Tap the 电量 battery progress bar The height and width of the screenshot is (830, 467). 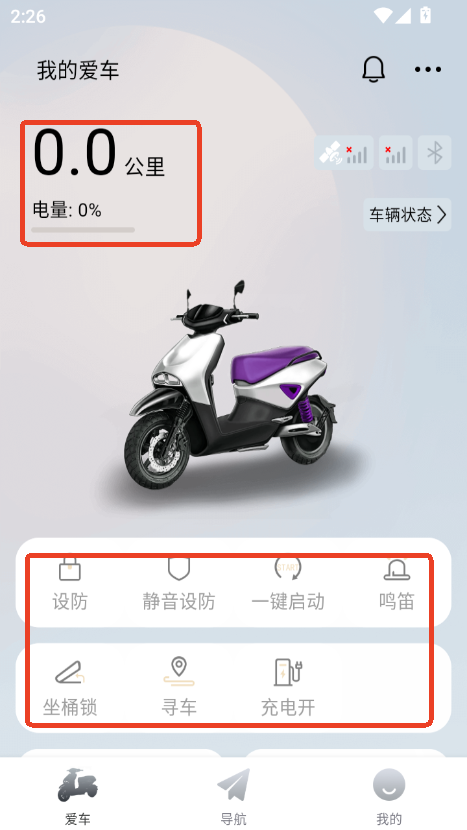pyautogui.click(x=83, y=230)
